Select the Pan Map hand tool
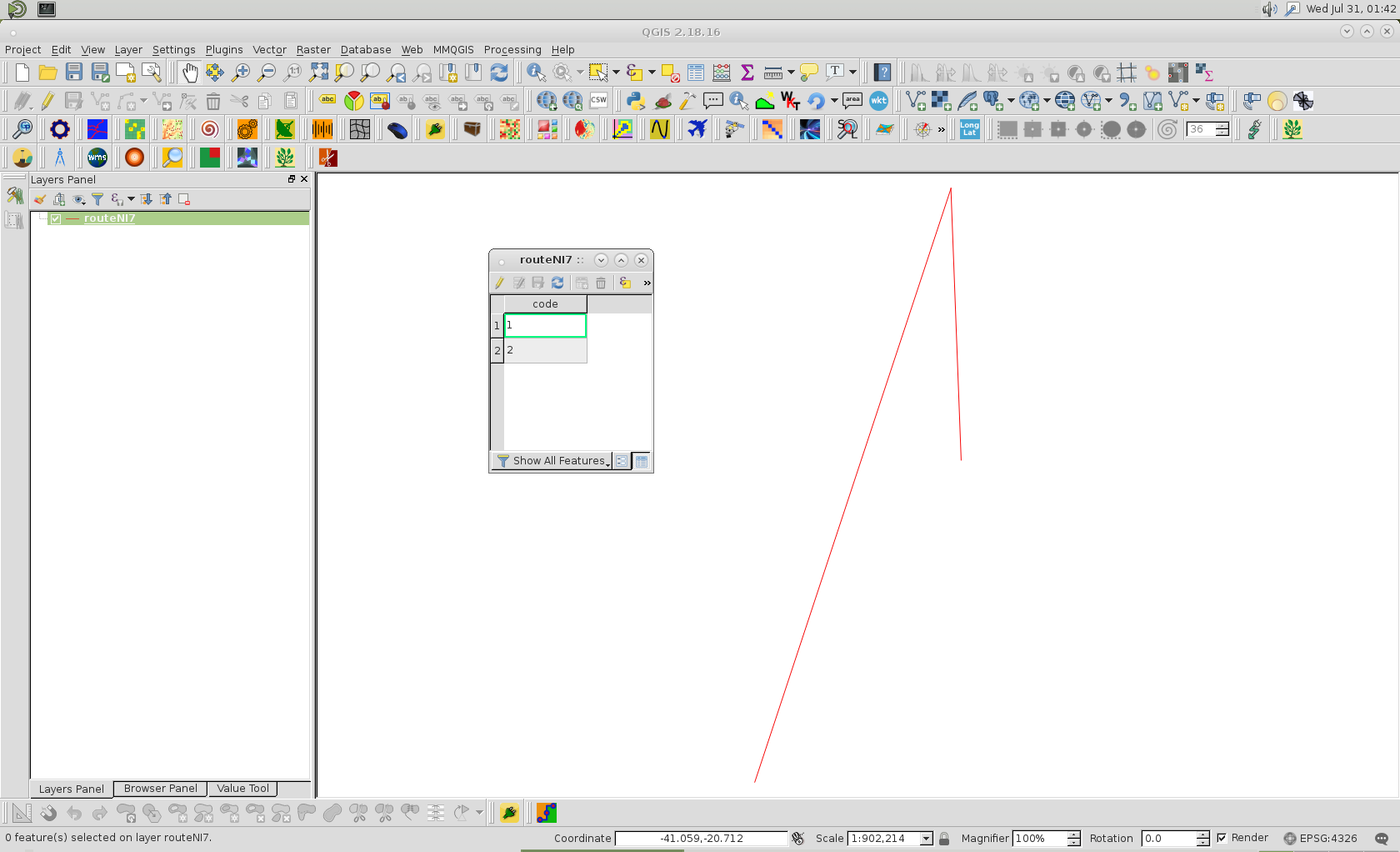The image size is (1400, 852). point(190,73)
